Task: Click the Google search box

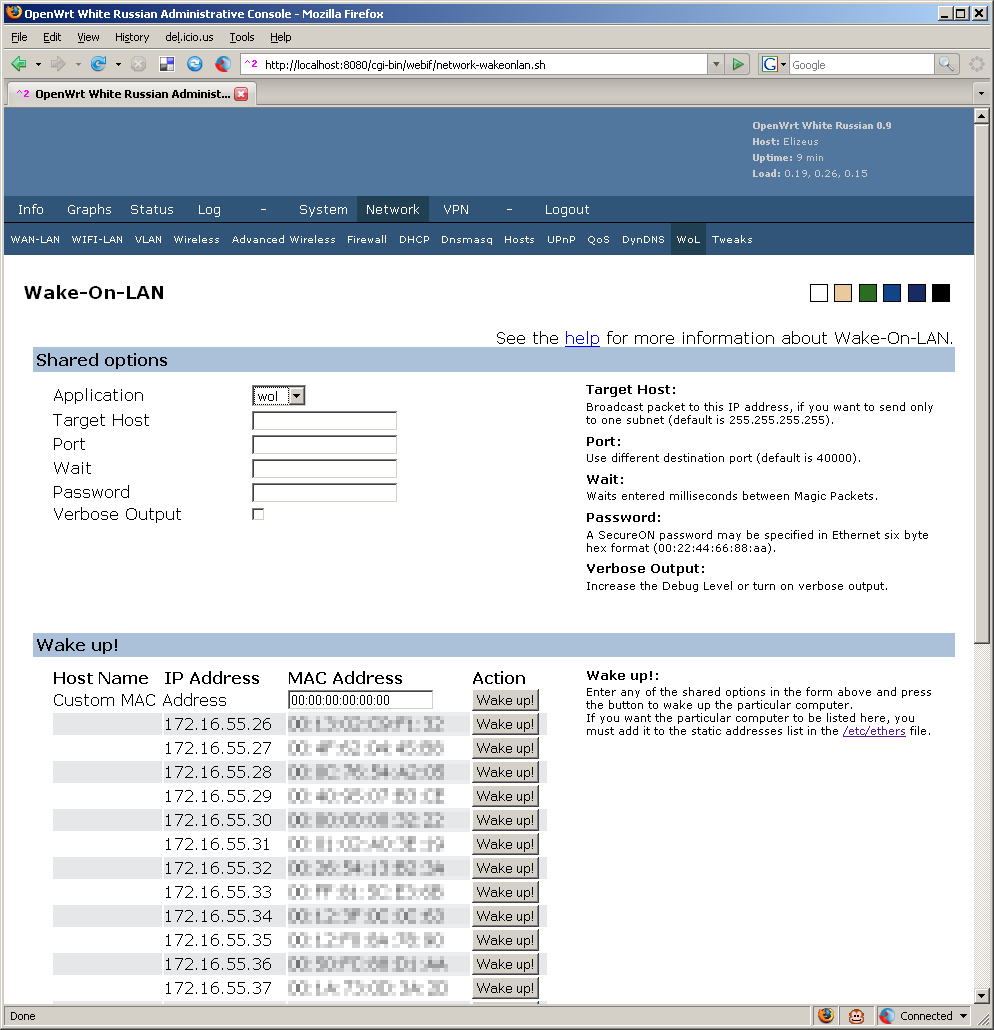Action: coord(861,64)
